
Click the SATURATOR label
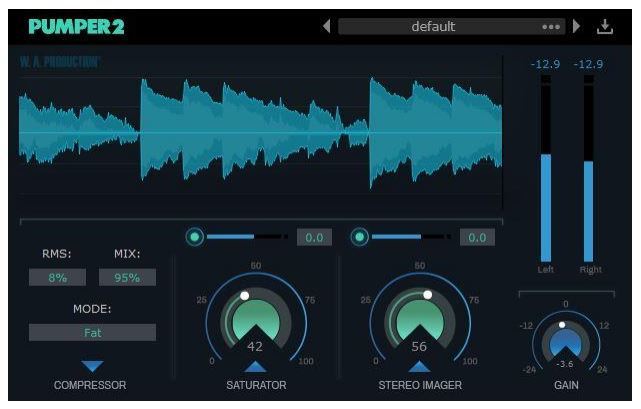tap(256, 385)
